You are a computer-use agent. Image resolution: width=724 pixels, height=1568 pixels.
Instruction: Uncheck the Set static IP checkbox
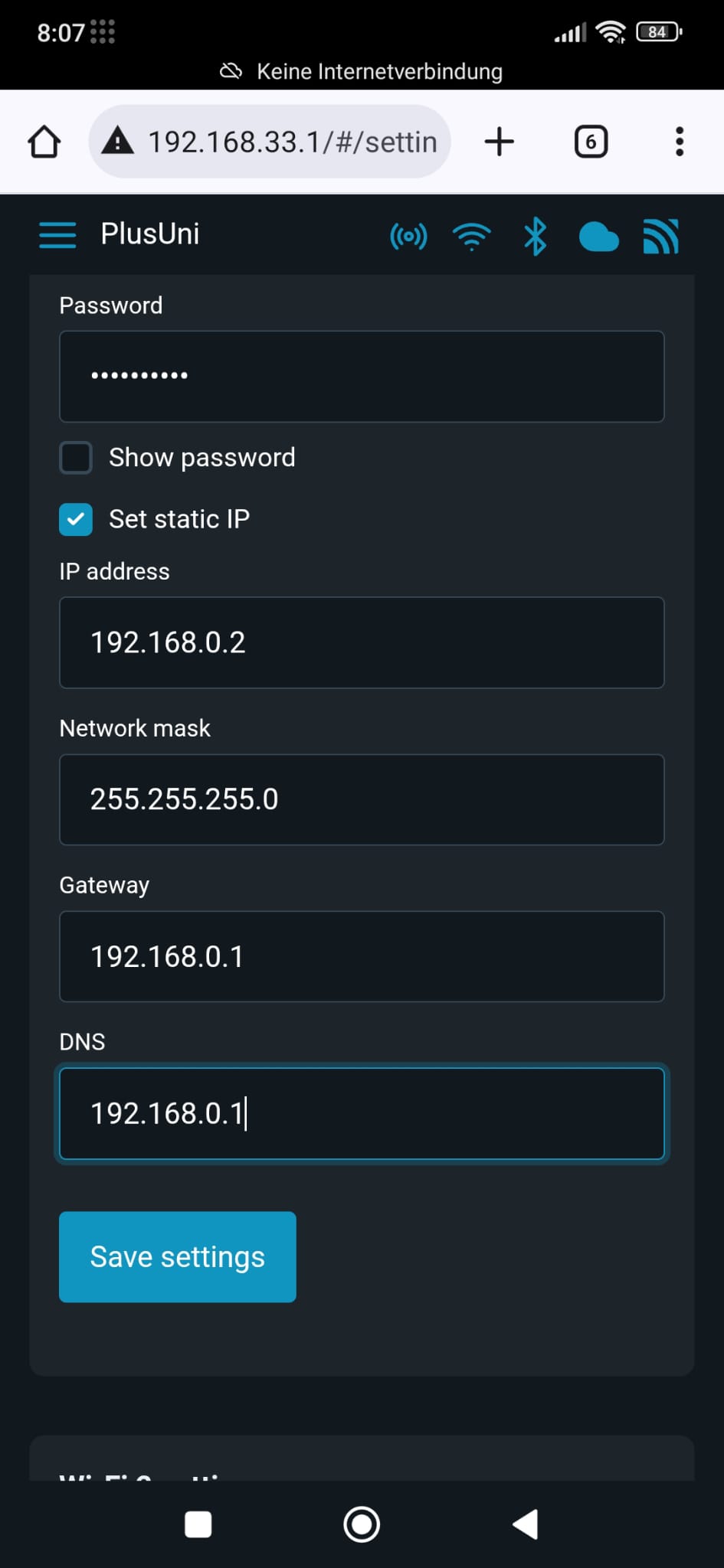coord(76,519)
